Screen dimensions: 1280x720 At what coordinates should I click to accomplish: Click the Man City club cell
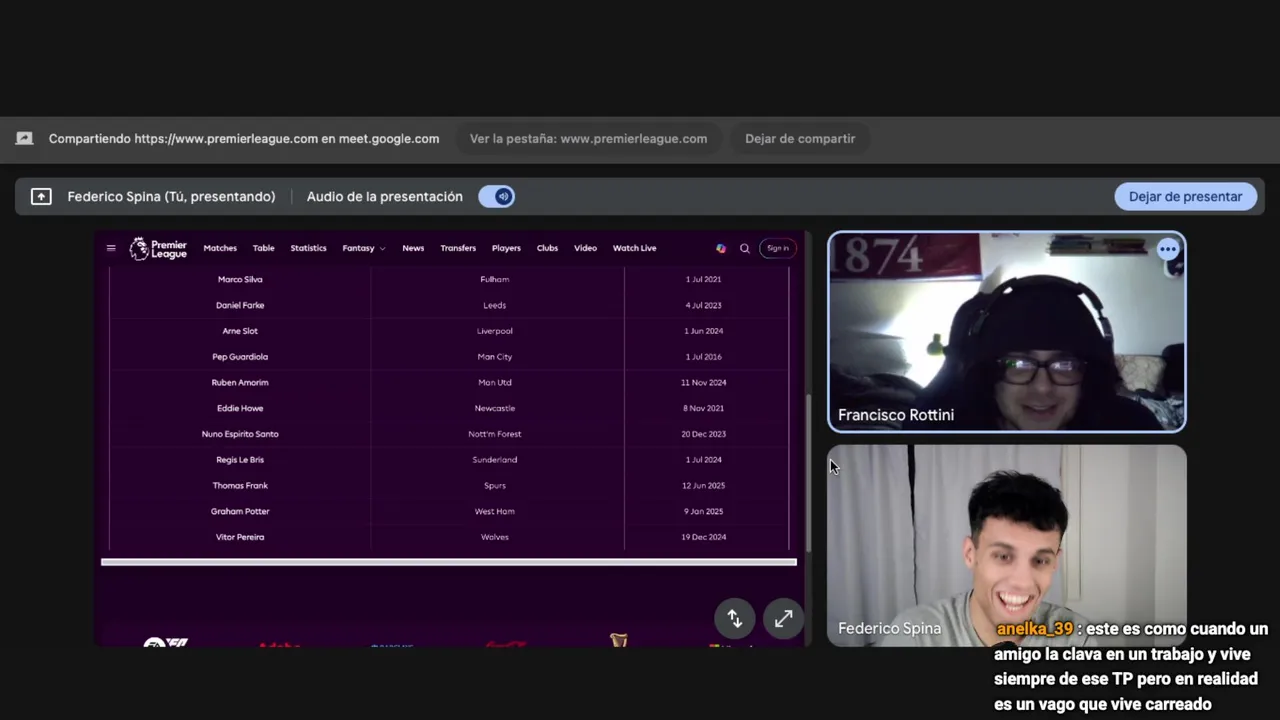[x=495, y=357]
